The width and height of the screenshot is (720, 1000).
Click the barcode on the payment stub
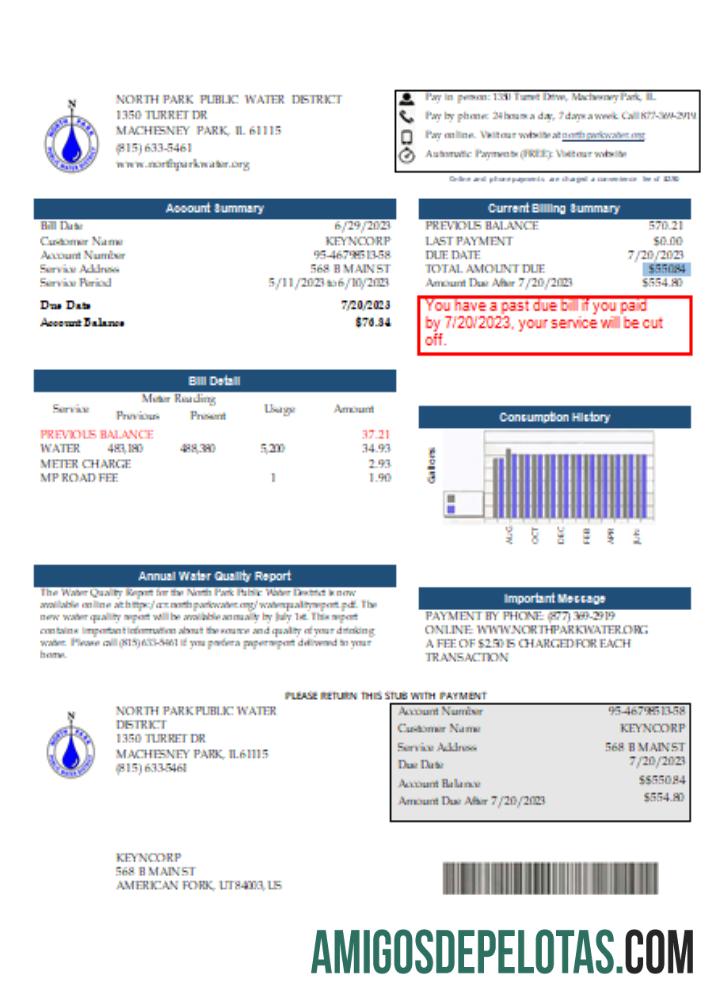[550, 878]
